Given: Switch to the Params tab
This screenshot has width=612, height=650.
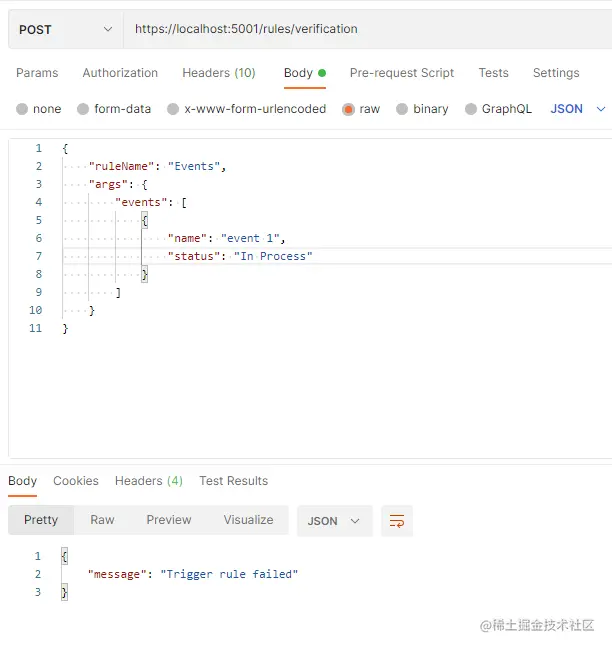Looking at the screenshot, I should click(x=37, y=73).
